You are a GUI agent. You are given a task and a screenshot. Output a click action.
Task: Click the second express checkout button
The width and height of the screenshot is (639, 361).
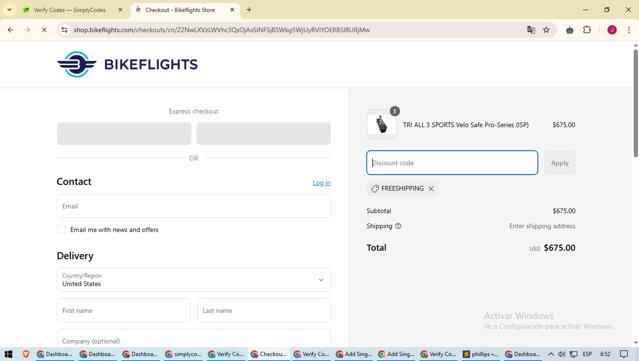pos(264,134)
